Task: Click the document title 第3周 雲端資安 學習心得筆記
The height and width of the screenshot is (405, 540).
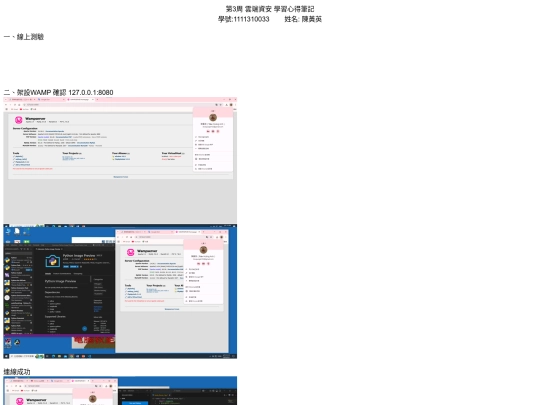Action: click(x=270, y=9)
